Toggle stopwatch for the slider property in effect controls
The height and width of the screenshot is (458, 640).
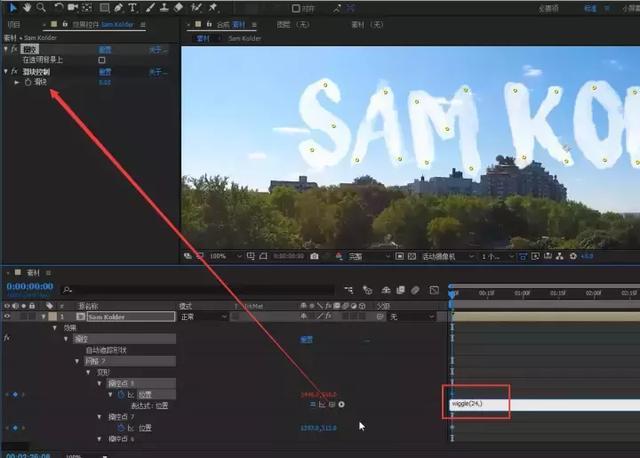coord(28,82)
